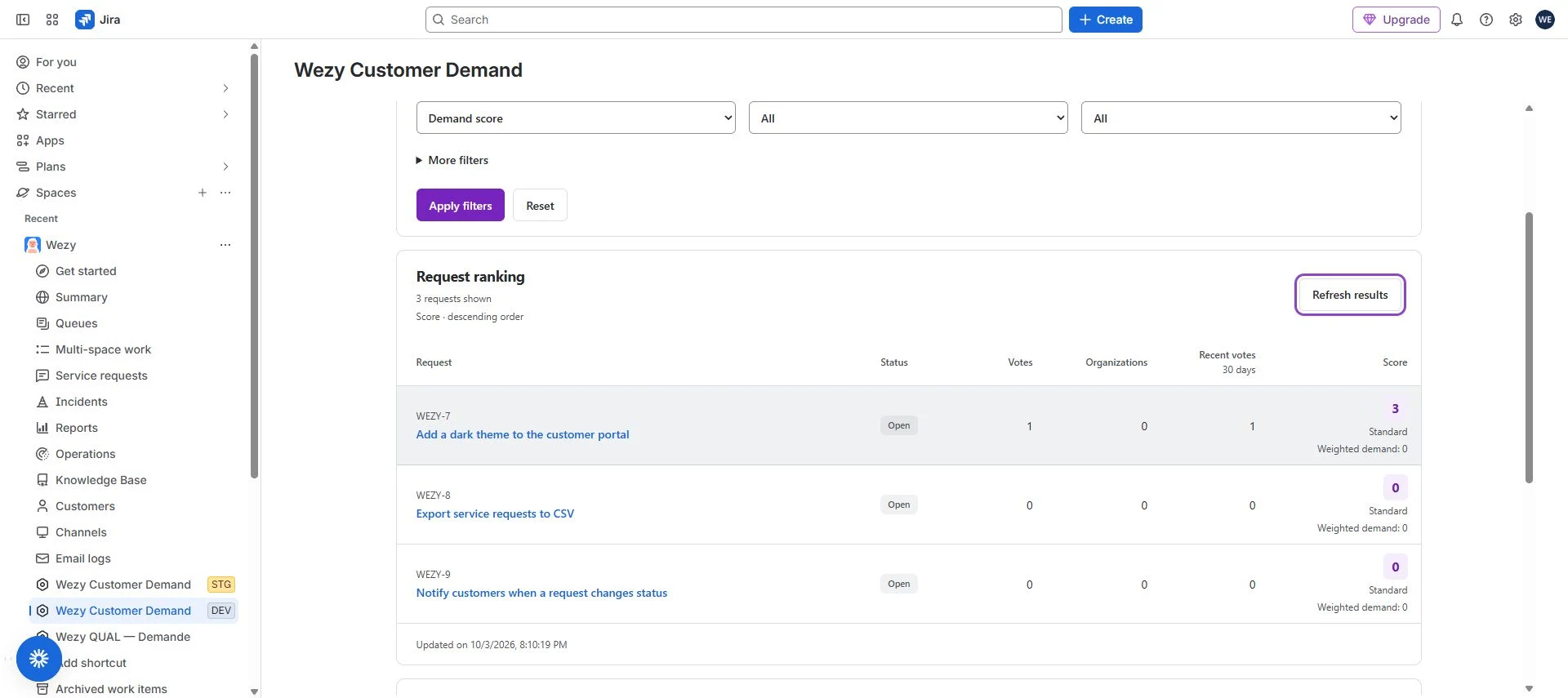Click the Upgrade button
Image resolution: width=1568 pixels, height=698 pixels.
(1396, 20)
